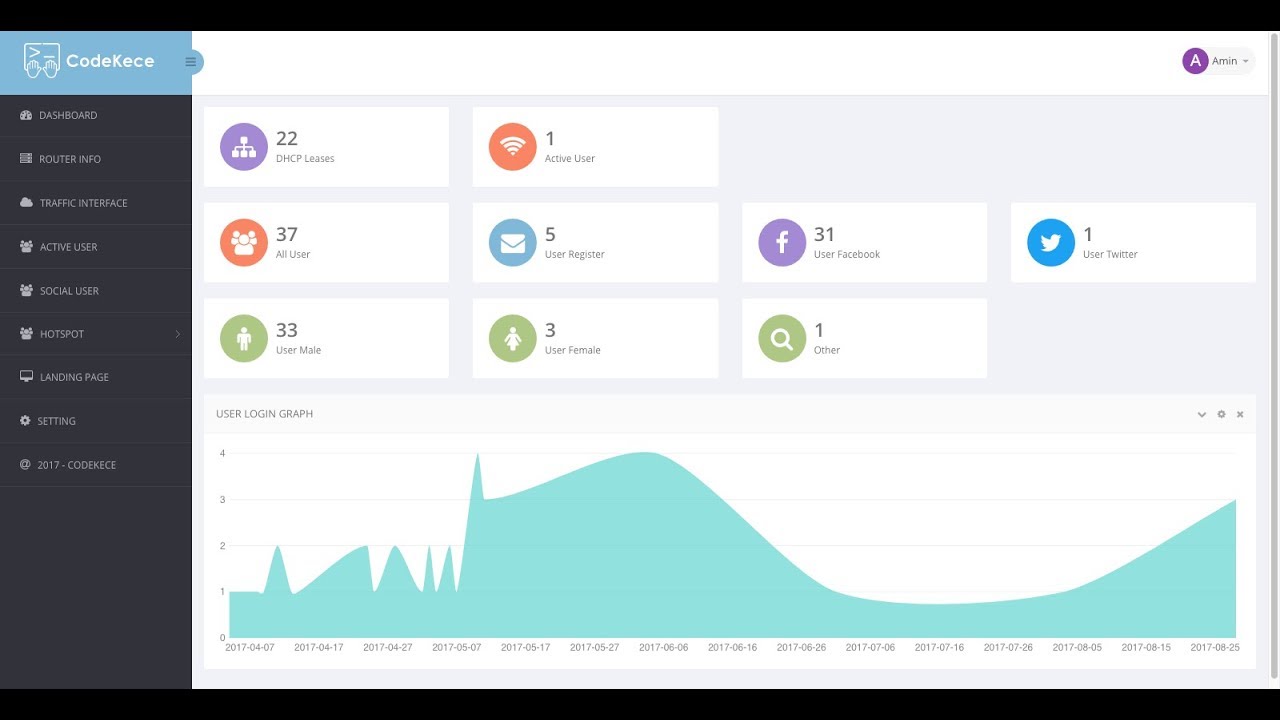The height and width of the screenshot is (720, 1280).
Task: Click the dashboard gauge icon in sidebar
Action: [26, 116]
